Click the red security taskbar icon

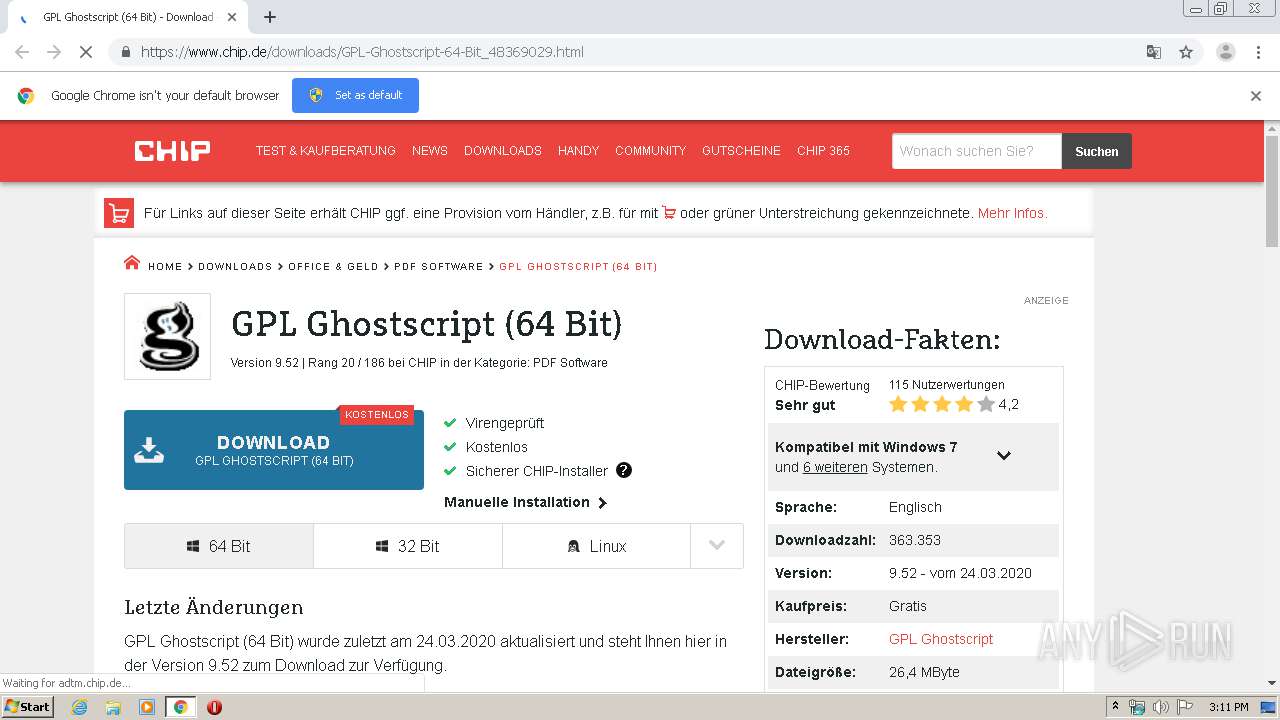pyautogui.click(x=214, y=707)
